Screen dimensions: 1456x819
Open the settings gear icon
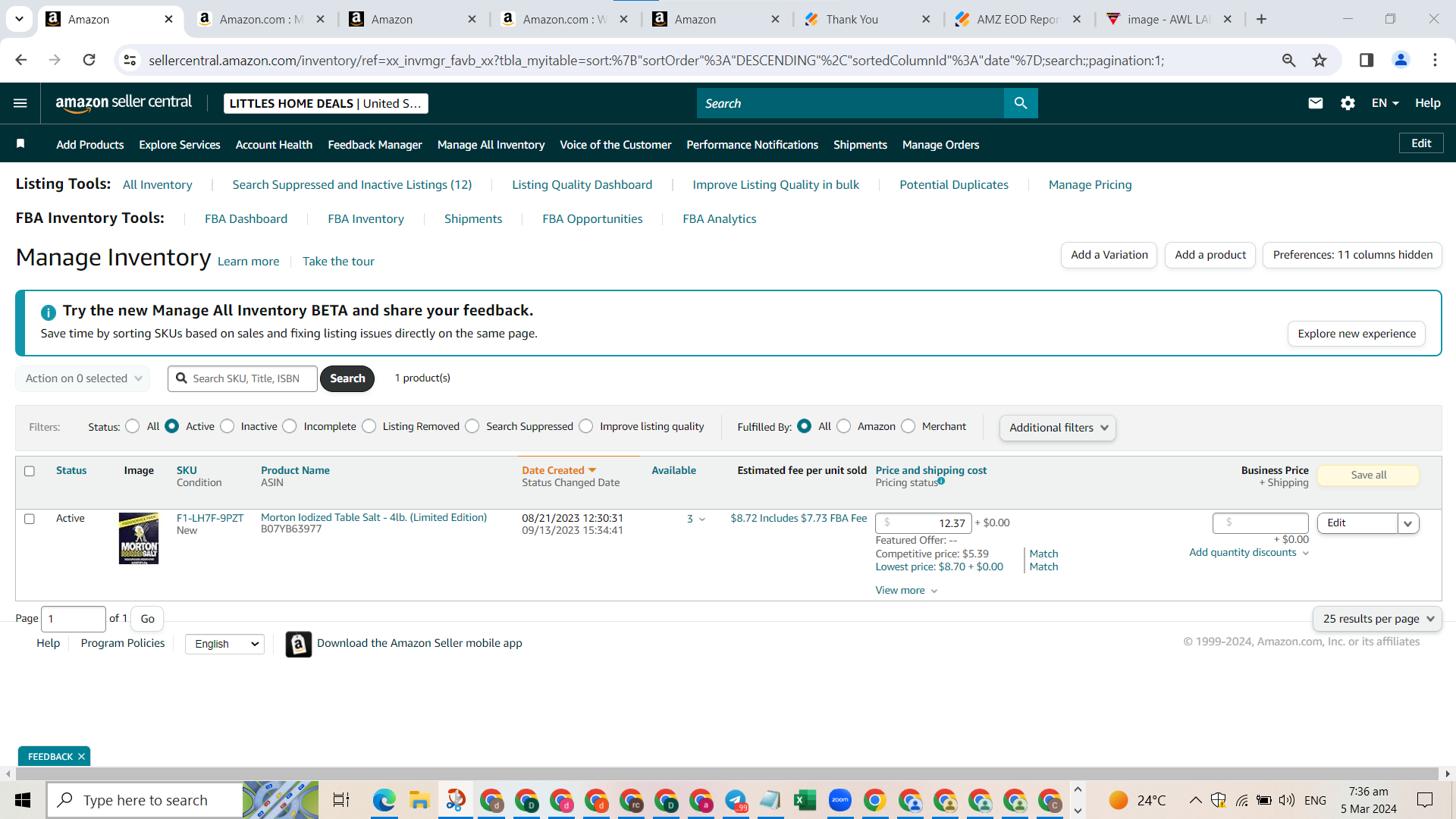(x=1348, y=103)
